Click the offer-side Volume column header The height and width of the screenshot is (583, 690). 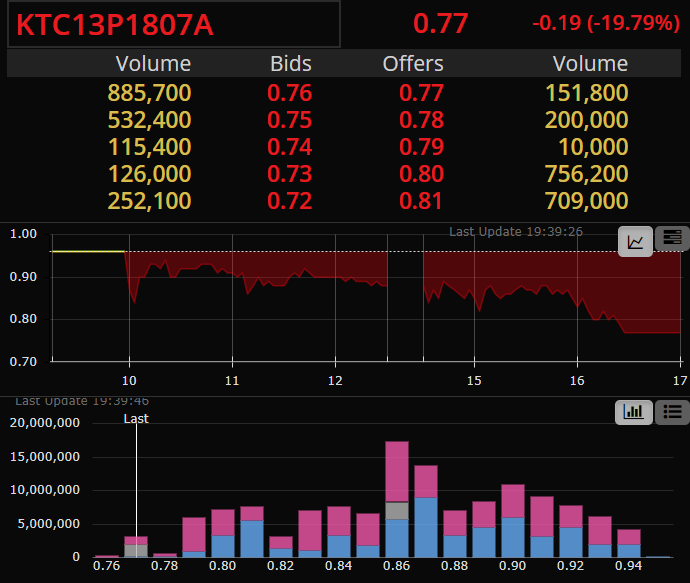point(590,64)
